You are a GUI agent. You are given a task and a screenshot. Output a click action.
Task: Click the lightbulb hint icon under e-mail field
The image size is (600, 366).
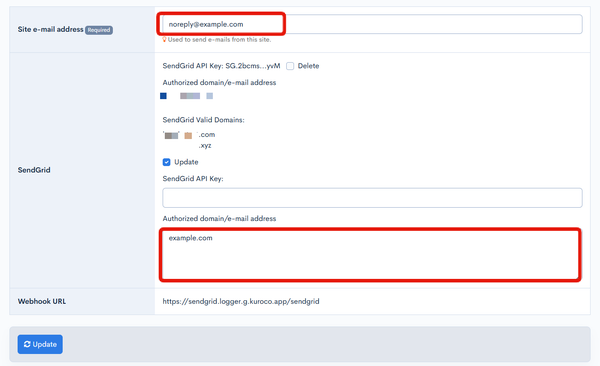[165, 39]
